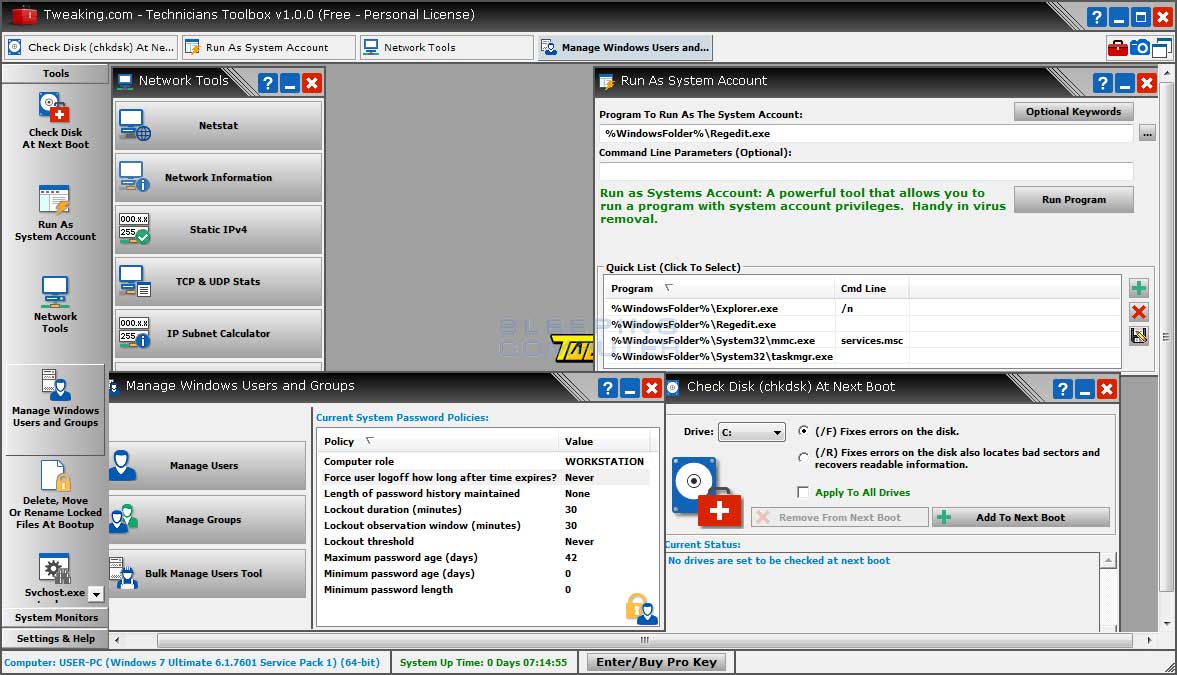Open Svchost.exe tool in sidebar
This screenshot has width=1177, height=675.
click(x=54, y=576)
